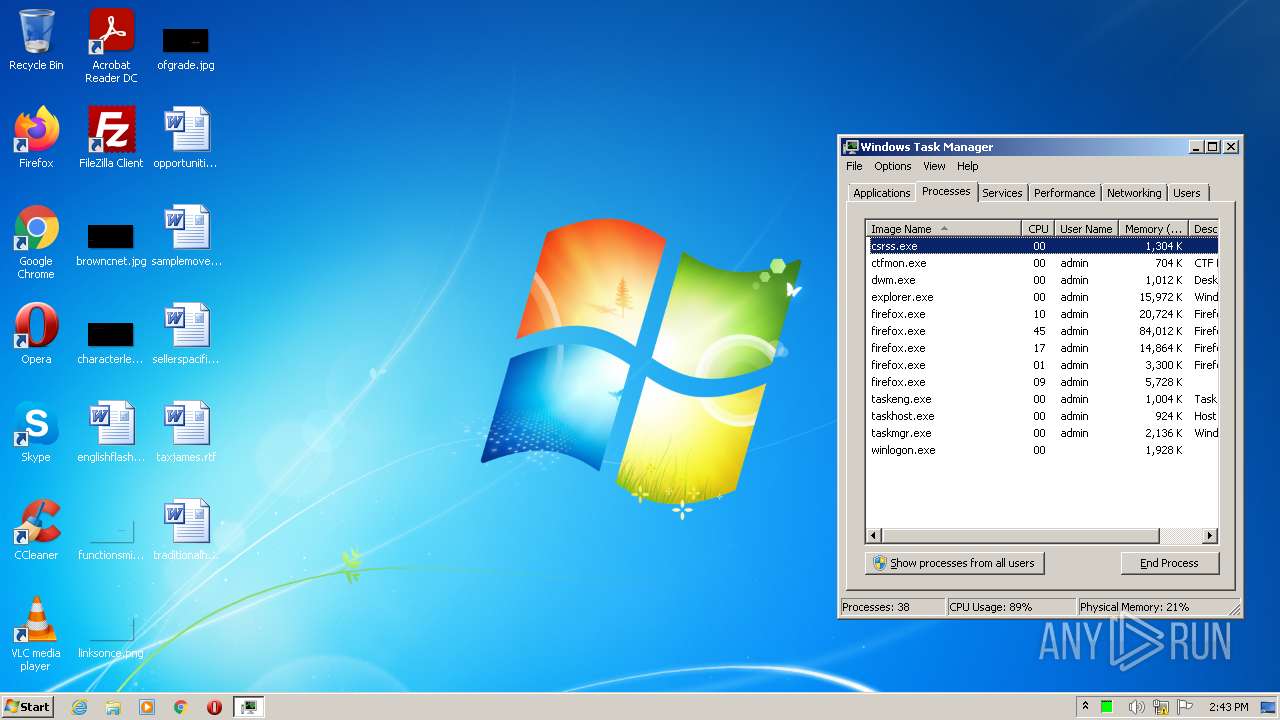Switch to the Users tab
Viewport: 1280px width, 720px height.
(1187, 193)
